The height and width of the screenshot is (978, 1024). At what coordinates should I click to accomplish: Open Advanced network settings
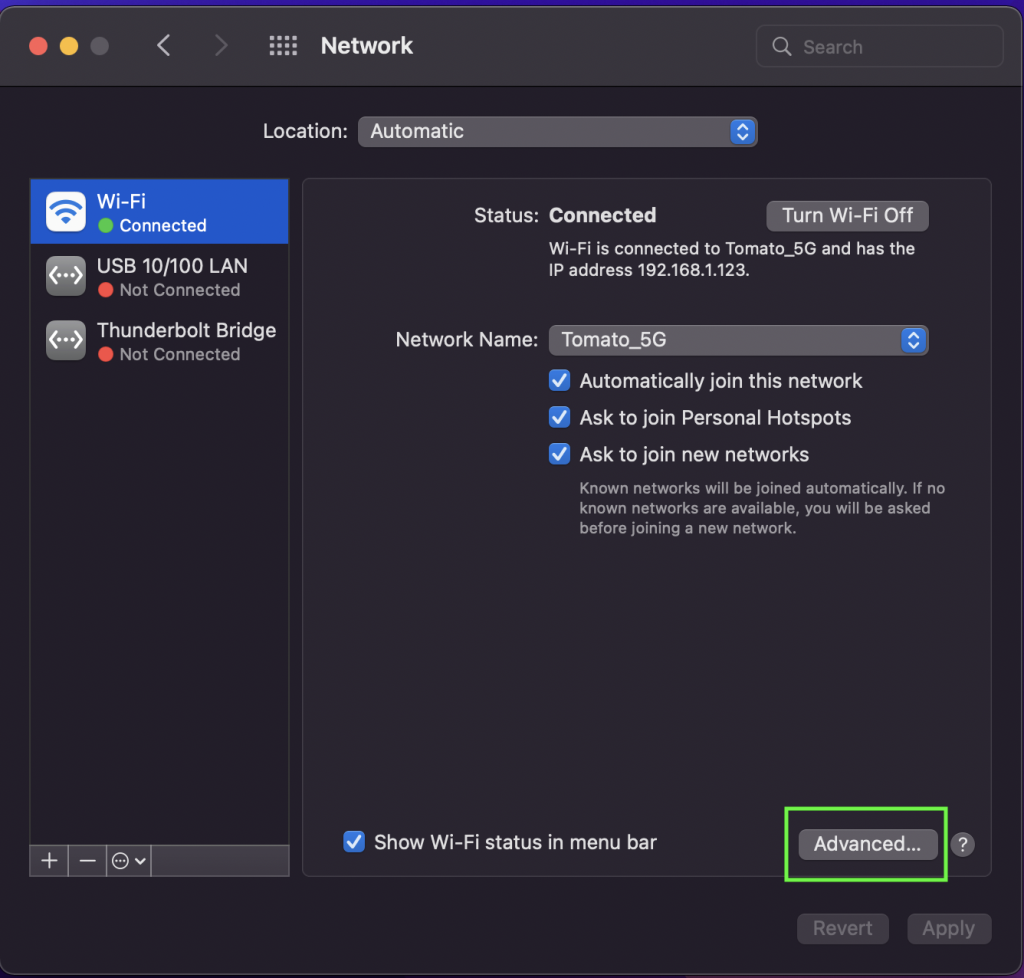tap(867, 844)
